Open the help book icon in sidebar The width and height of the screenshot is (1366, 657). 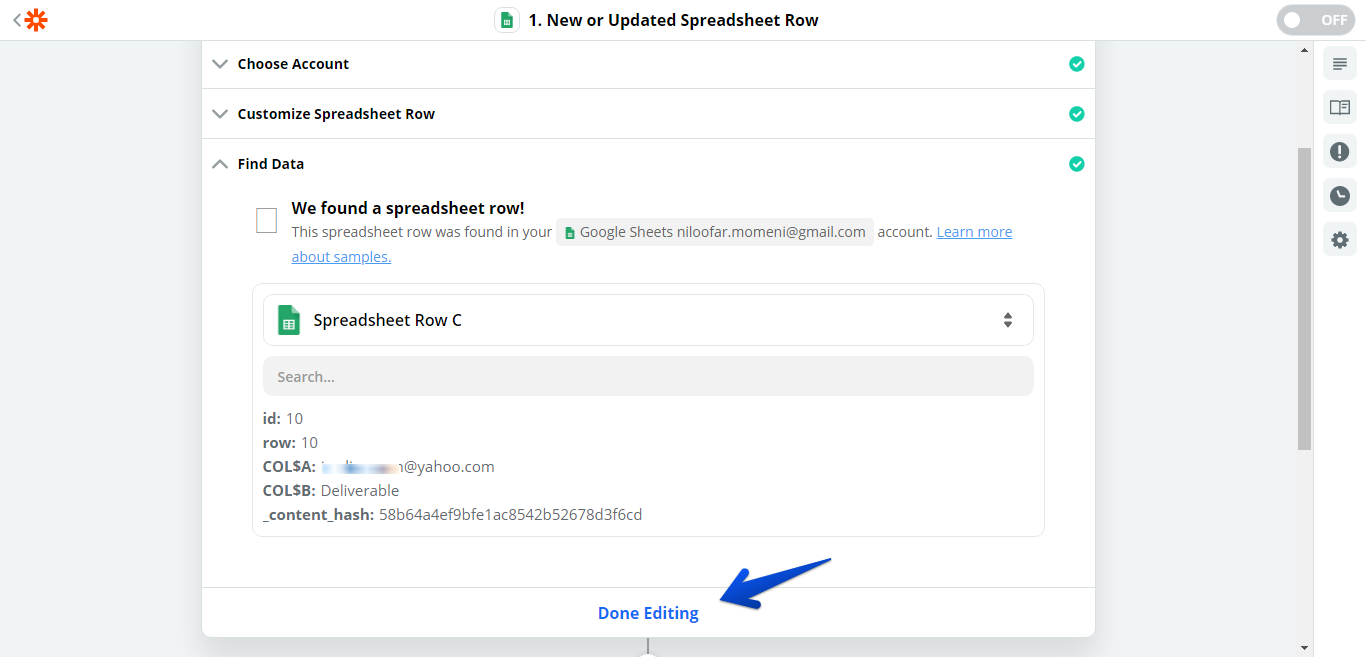(1340, 107)
